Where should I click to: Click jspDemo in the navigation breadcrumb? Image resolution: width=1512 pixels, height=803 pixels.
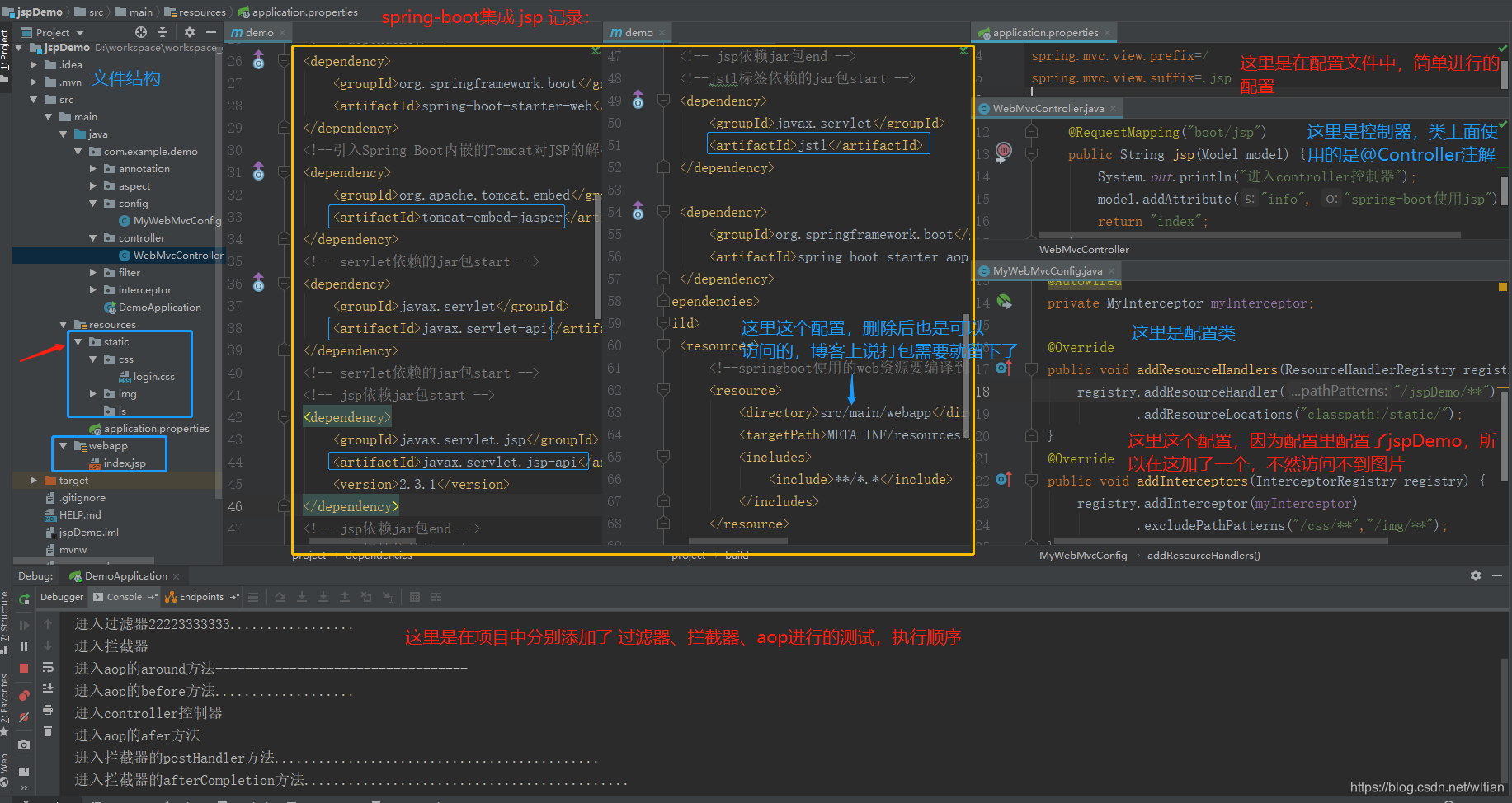pyautogui.click(x=34, y=12)
